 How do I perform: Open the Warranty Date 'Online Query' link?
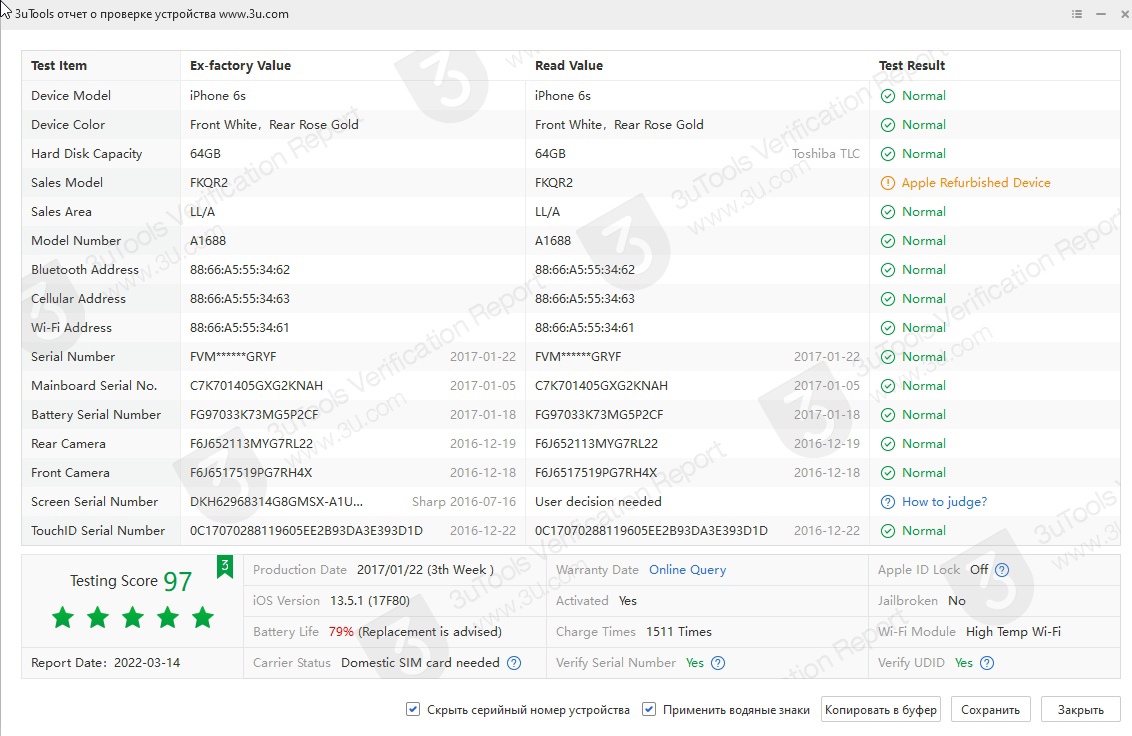687,570
